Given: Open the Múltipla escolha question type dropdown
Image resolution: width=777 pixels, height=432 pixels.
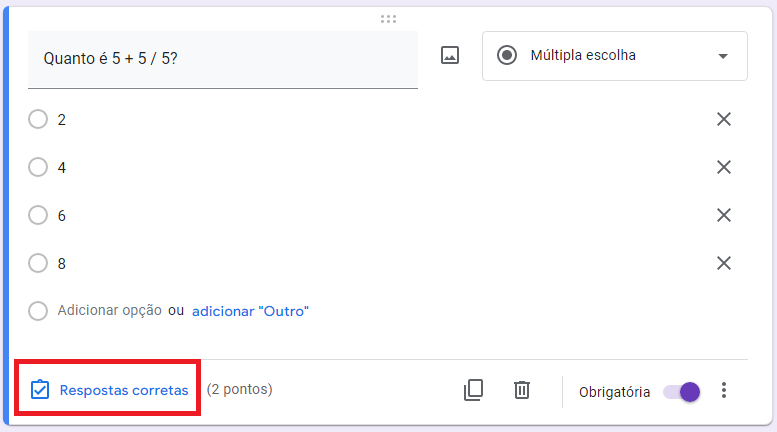Looking at the screenshot, I should tap(614, 56).
